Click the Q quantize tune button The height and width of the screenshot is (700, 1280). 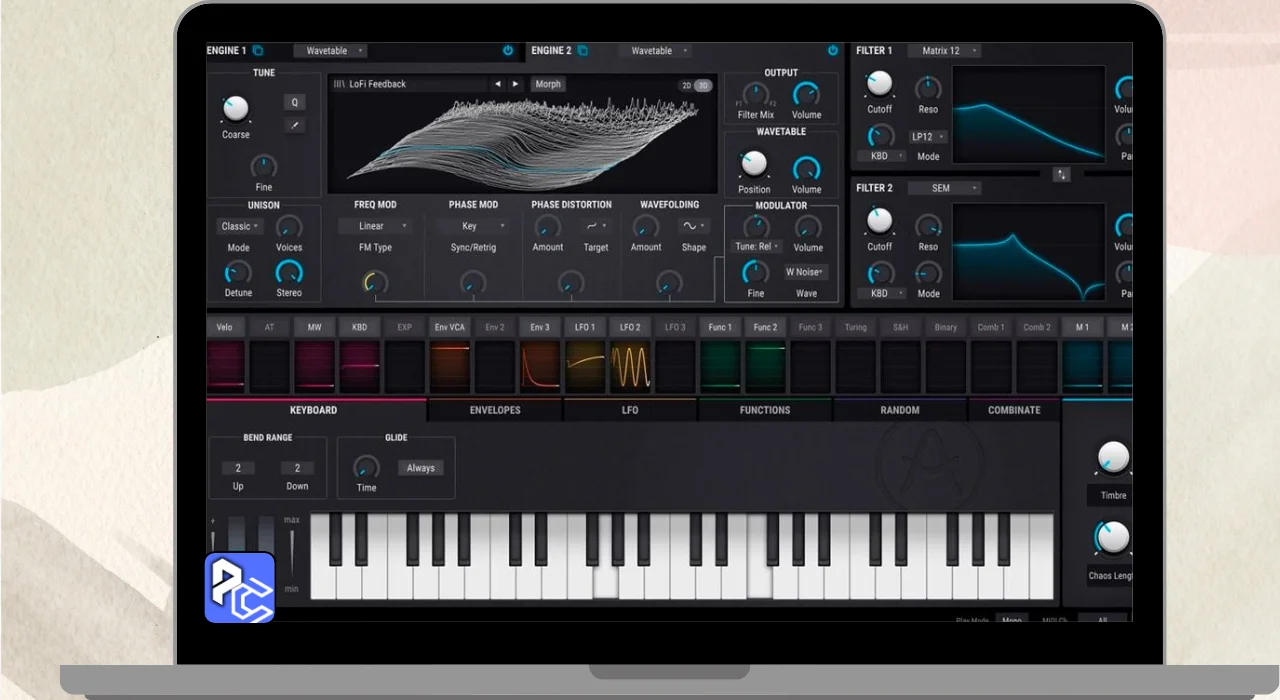click(294, 102)
